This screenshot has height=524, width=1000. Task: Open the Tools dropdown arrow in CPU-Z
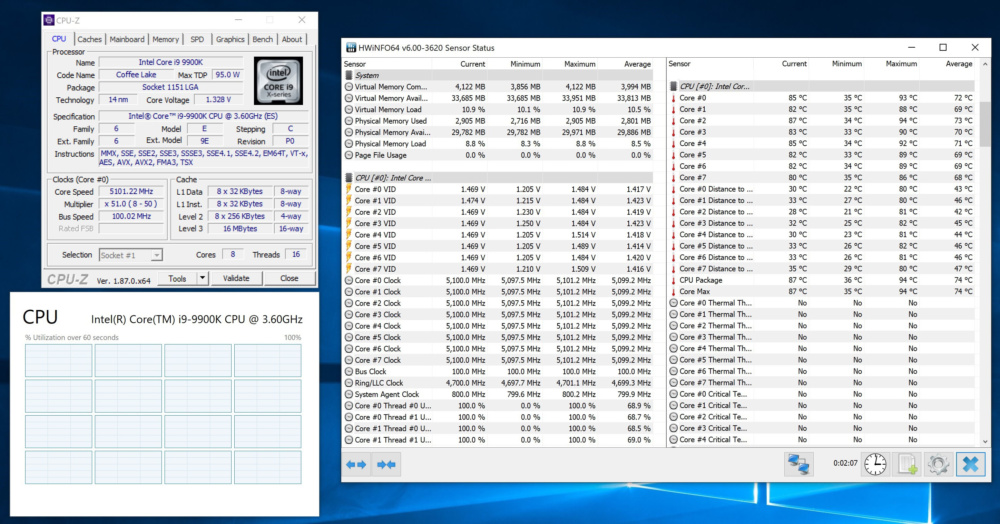coord(202,279)
